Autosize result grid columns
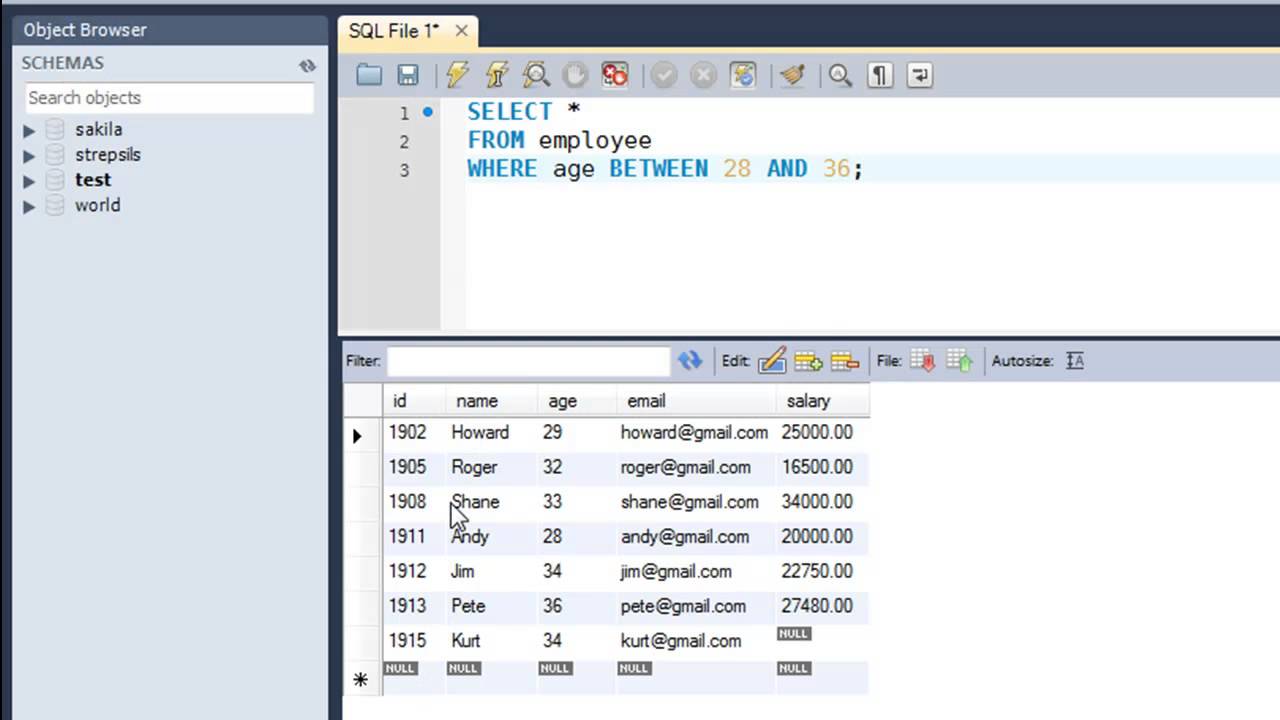Image resolution: width=1280 pixels, height=720 pixels. [1075, 361]
